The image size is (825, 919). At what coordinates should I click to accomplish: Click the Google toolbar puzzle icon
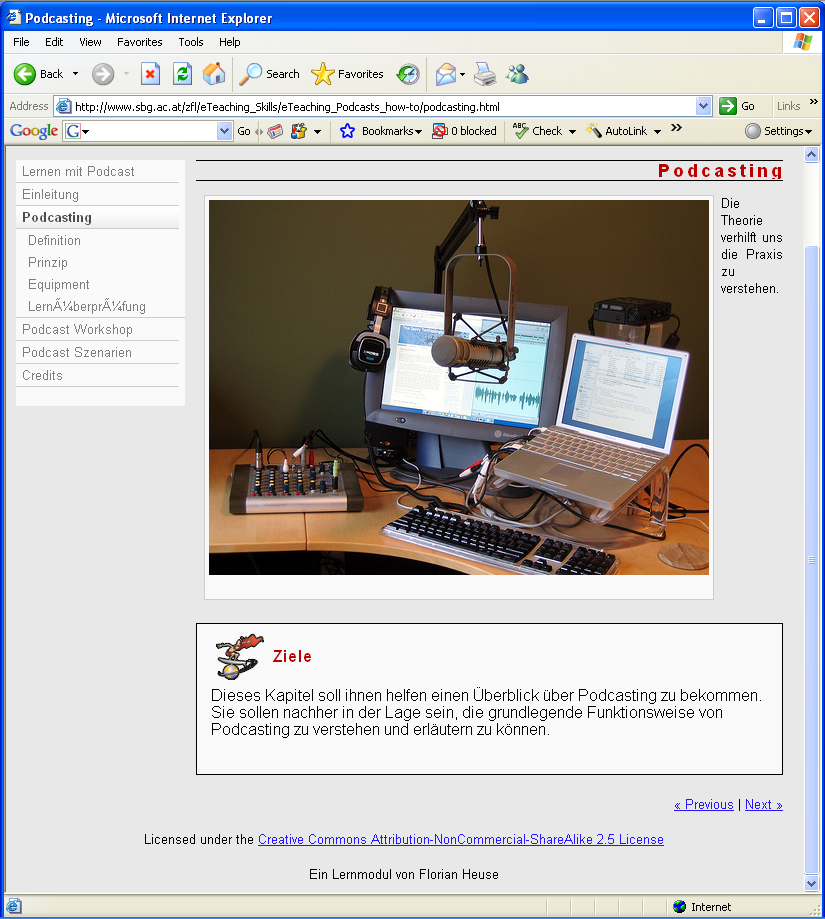point(299,131)
